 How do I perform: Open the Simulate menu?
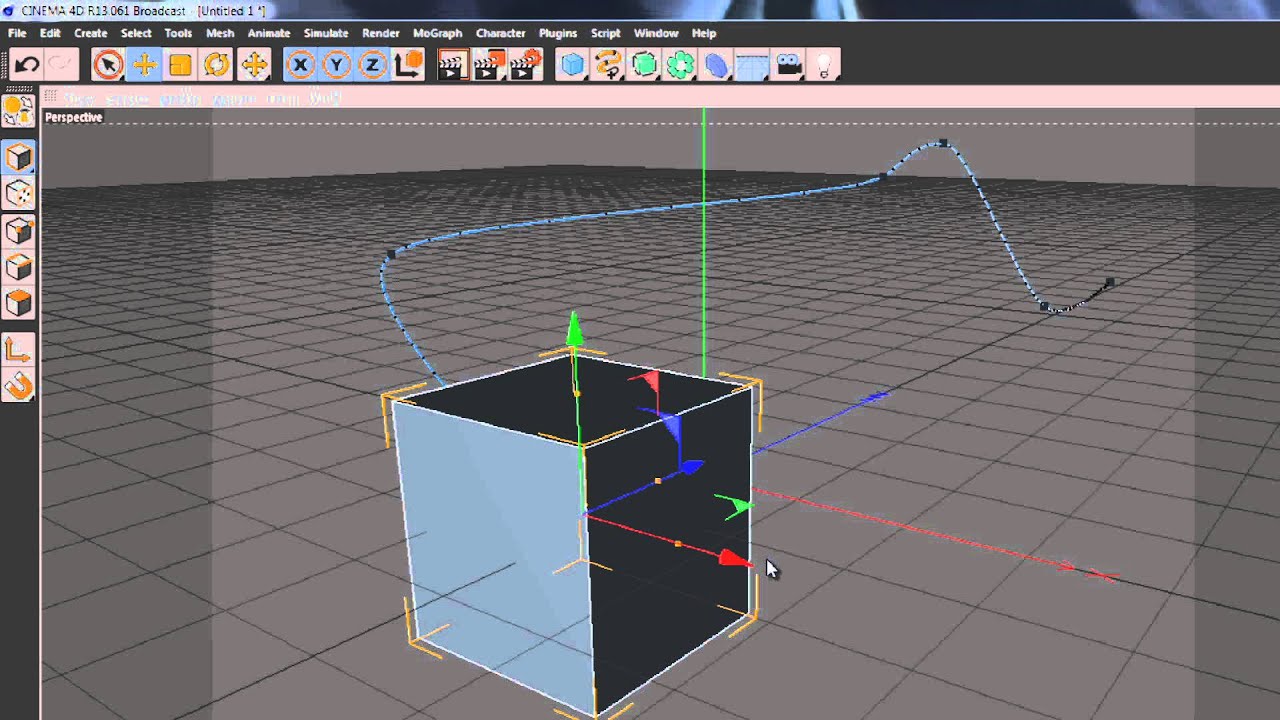[326, 33]
